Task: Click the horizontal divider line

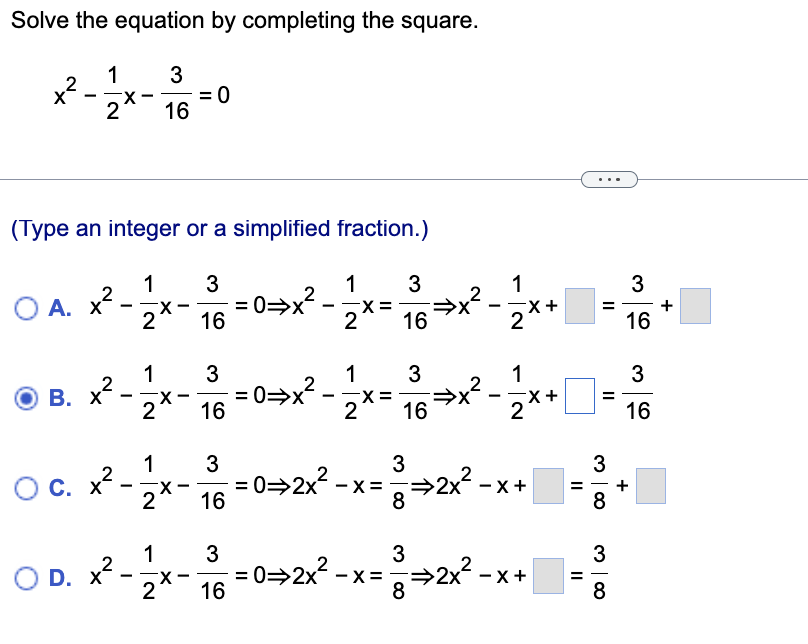Action: [x=300, y=179]
